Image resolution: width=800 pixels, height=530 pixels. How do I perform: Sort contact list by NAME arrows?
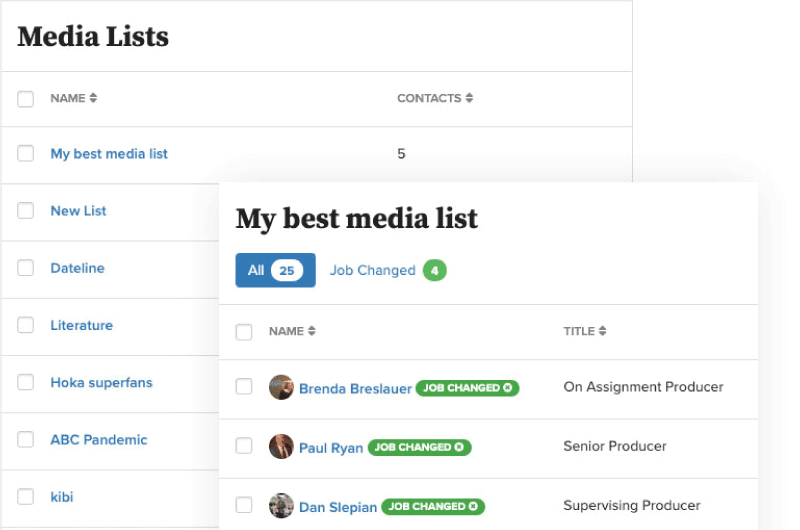312,331
